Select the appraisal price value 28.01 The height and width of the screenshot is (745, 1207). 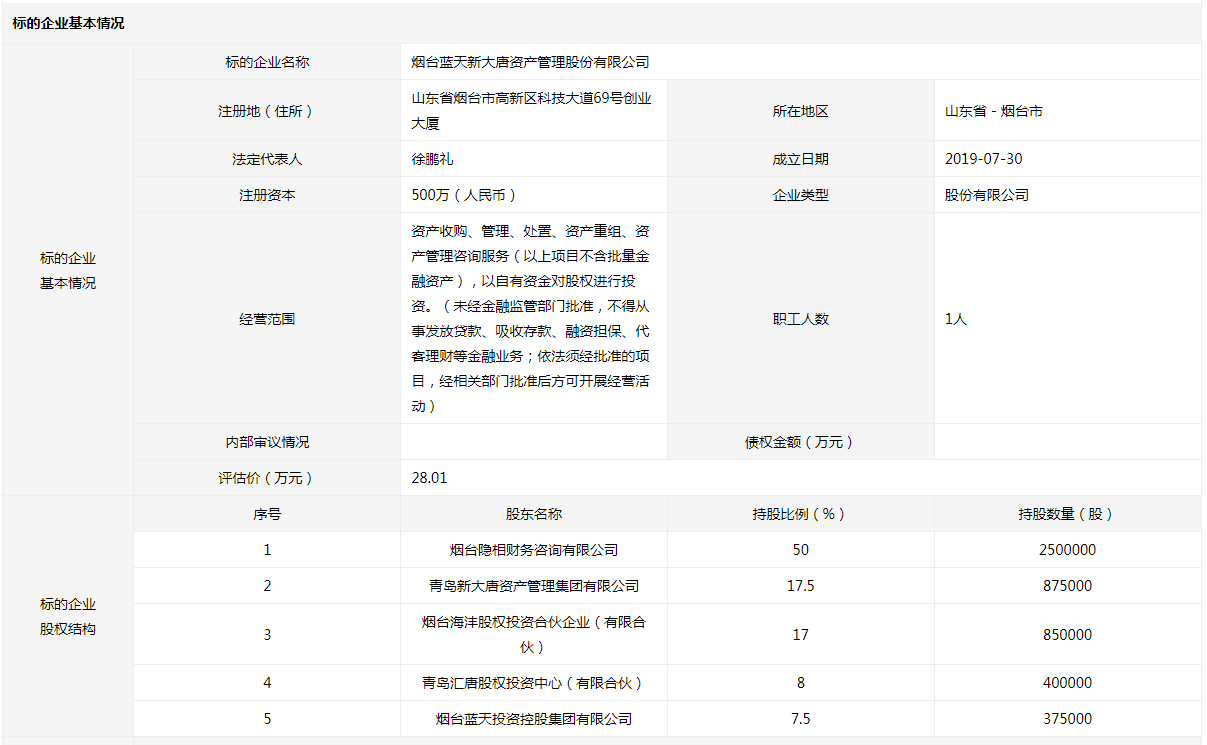tap(429, 478)
